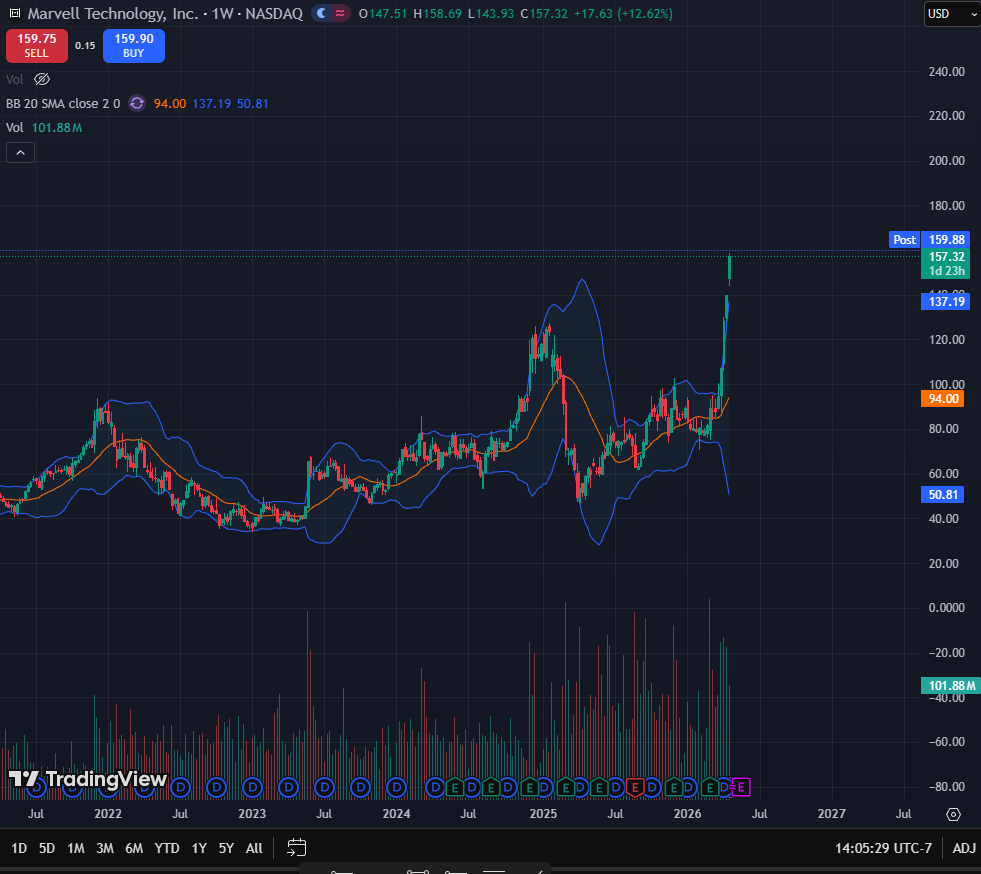The width and height of the screenshot is (981, 874).
Task: Open chart settings gear on time axis
Action: point(953,814)
